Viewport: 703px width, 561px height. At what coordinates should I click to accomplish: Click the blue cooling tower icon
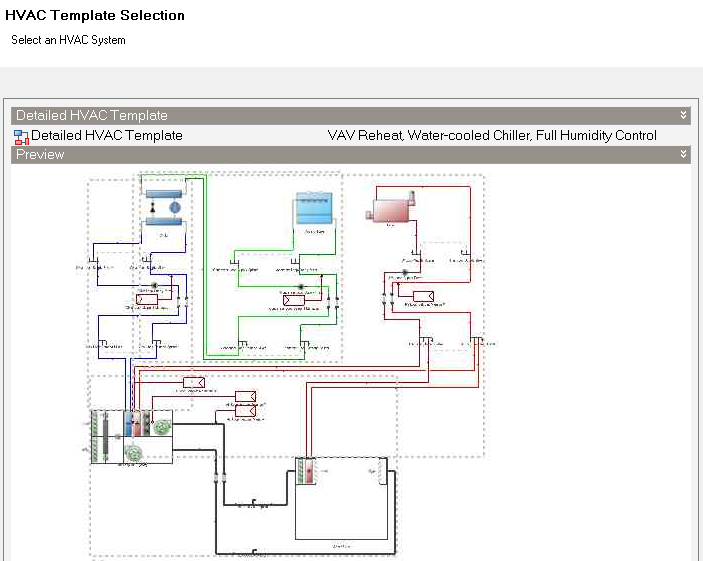[x=317, y=211]
